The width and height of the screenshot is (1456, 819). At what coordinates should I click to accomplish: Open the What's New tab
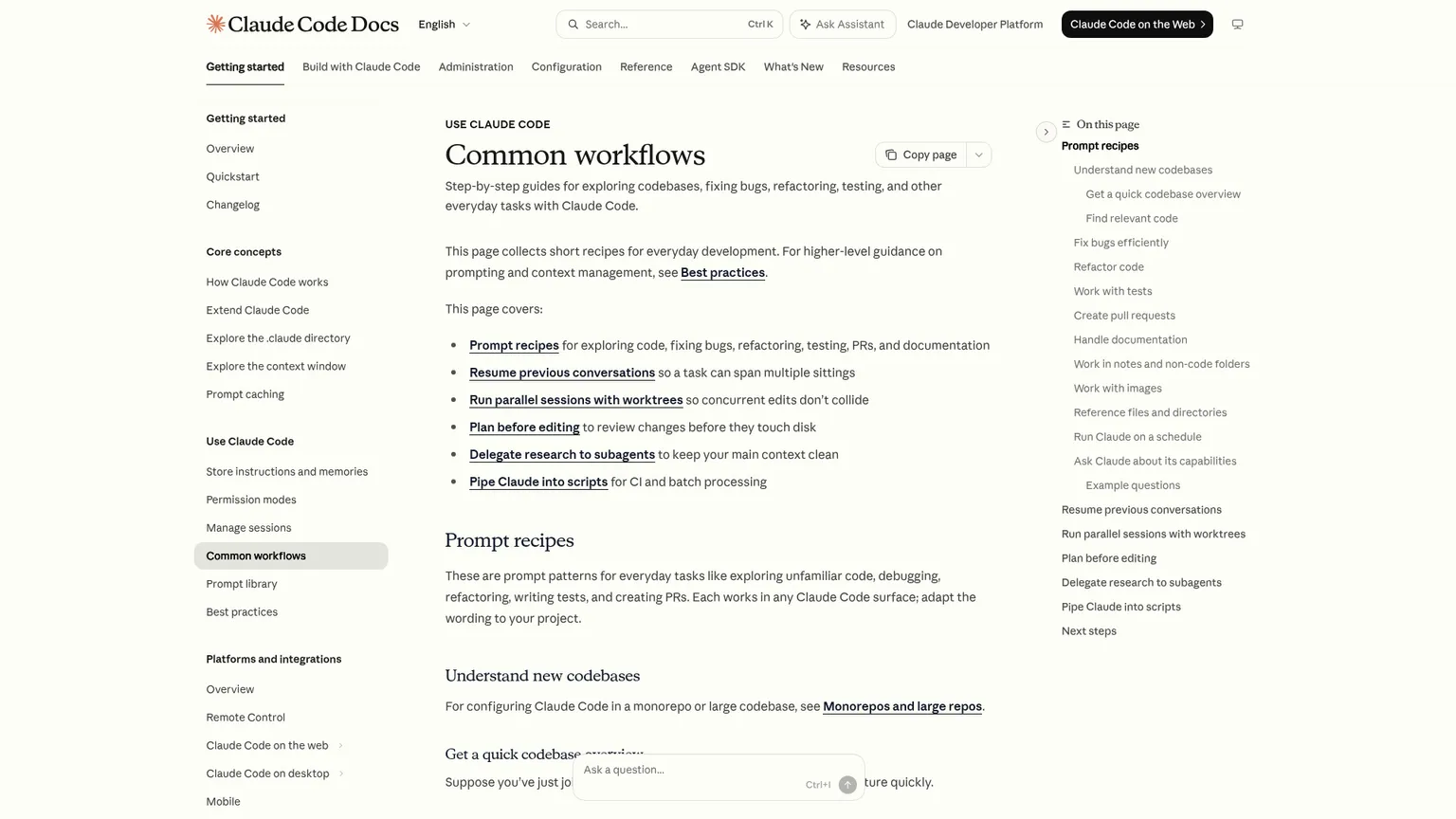pos(793,67)
